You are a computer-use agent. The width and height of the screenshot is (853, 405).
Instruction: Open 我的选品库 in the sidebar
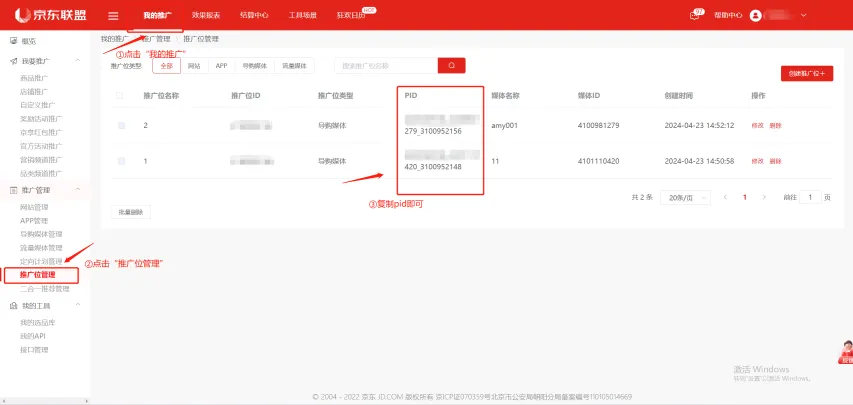[x=38, y=322]
